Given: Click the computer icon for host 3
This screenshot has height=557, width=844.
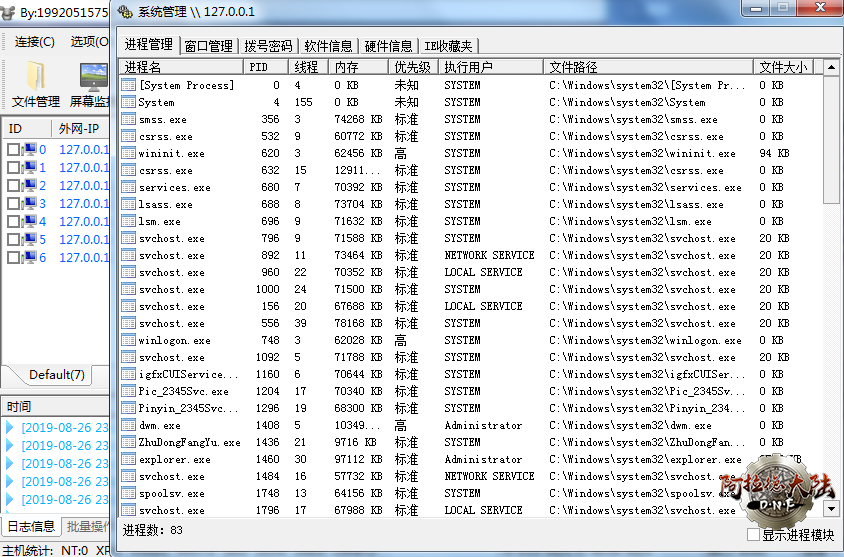Looking at the screenshot, I should pos(29,204).
